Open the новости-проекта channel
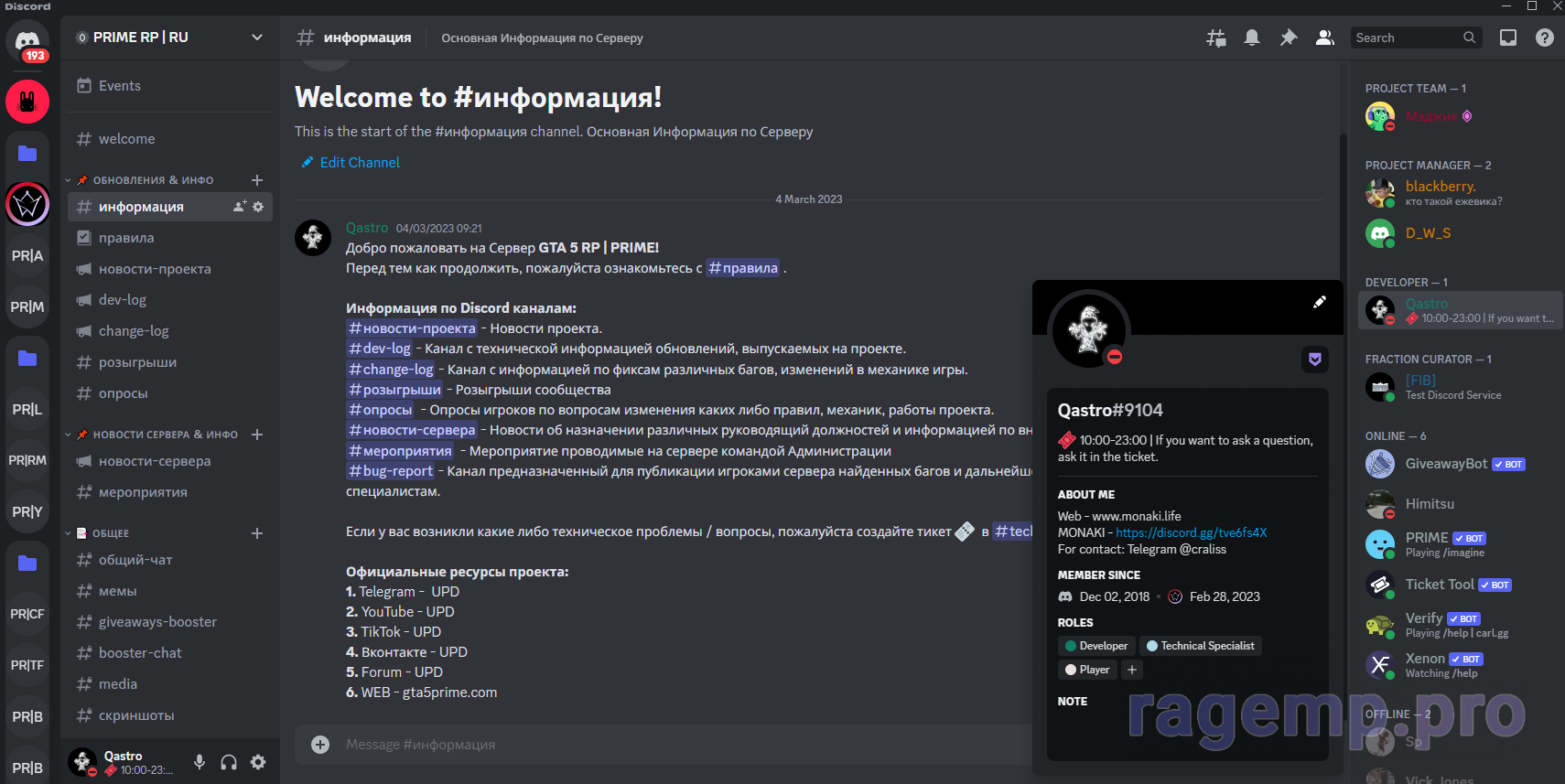Image resolution: width=1565 pixels, height=784 pixels. click(x=170, y=269)
